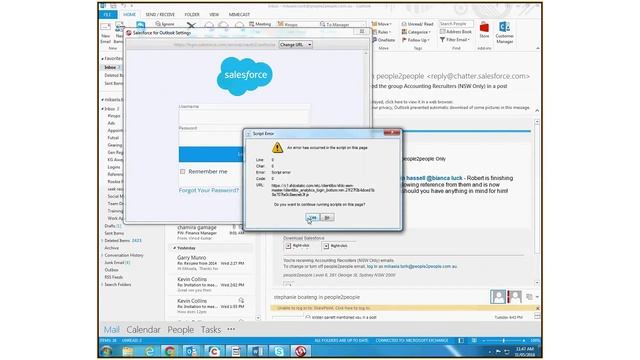The width and height of the screenshot is (640, 360).
Task: Expand the Conversation History folder
Action: (x=102, y=256)
